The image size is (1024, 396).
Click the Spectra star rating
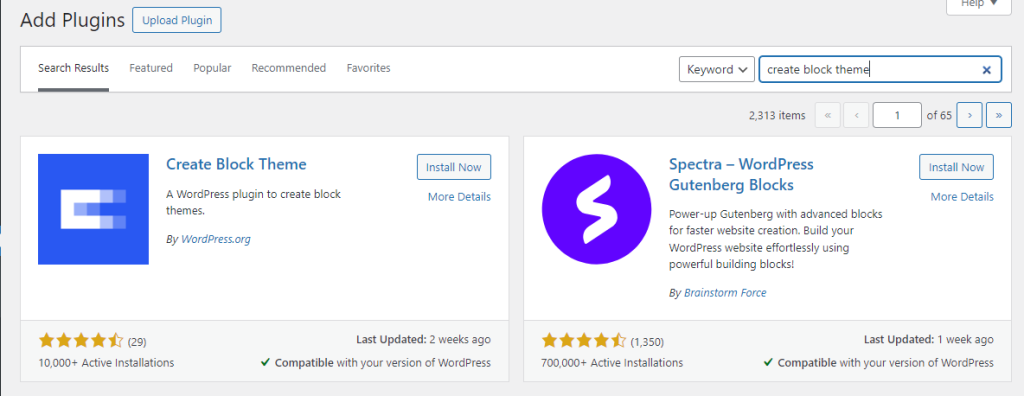584,340
